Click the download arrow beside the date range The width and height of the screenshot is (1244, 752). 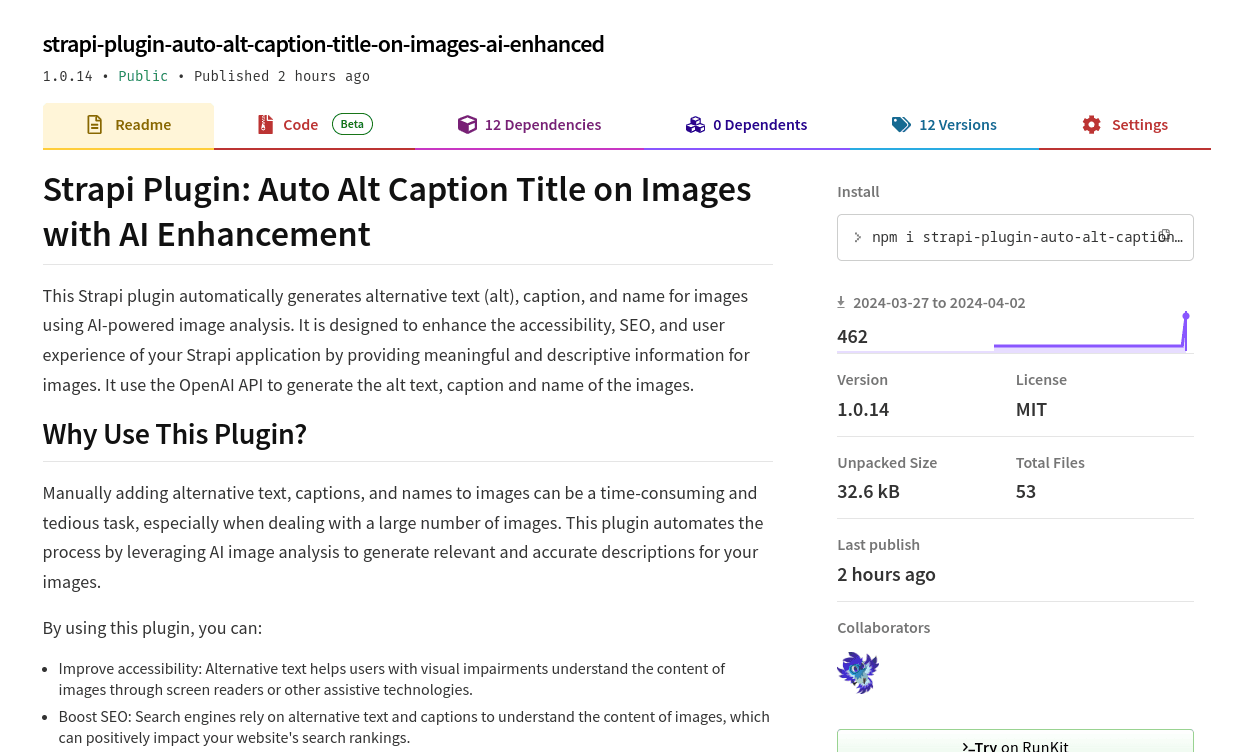click(841, 302)
